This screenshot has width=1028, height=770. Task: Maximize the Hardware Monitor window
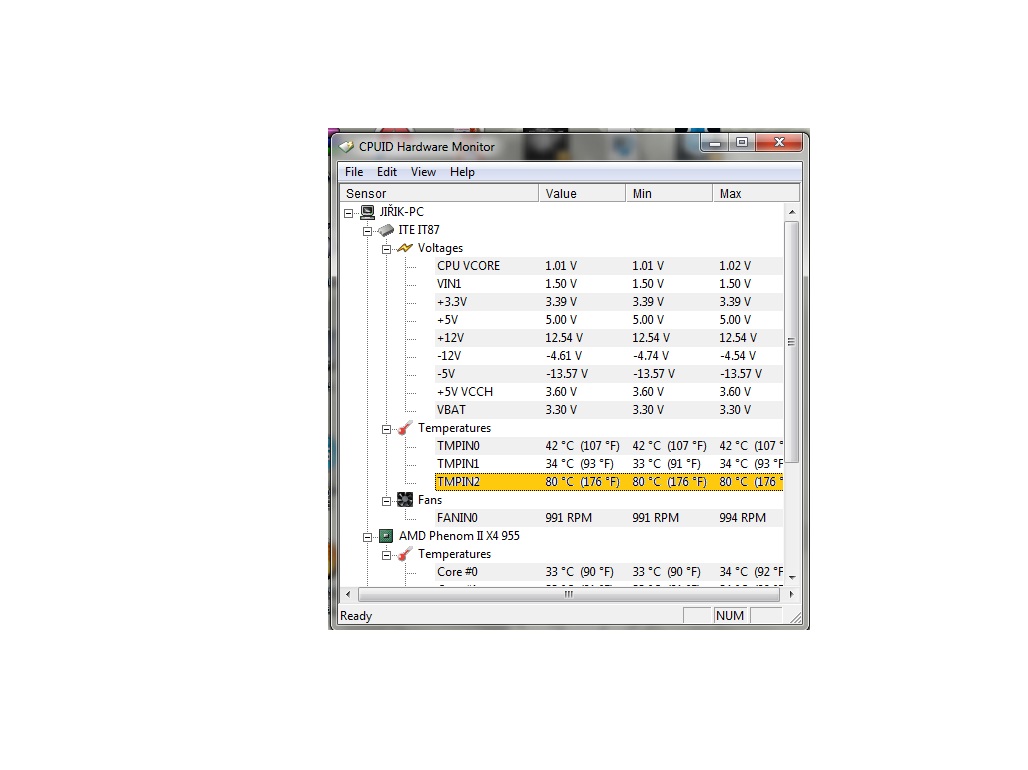[x=741, y=142]
